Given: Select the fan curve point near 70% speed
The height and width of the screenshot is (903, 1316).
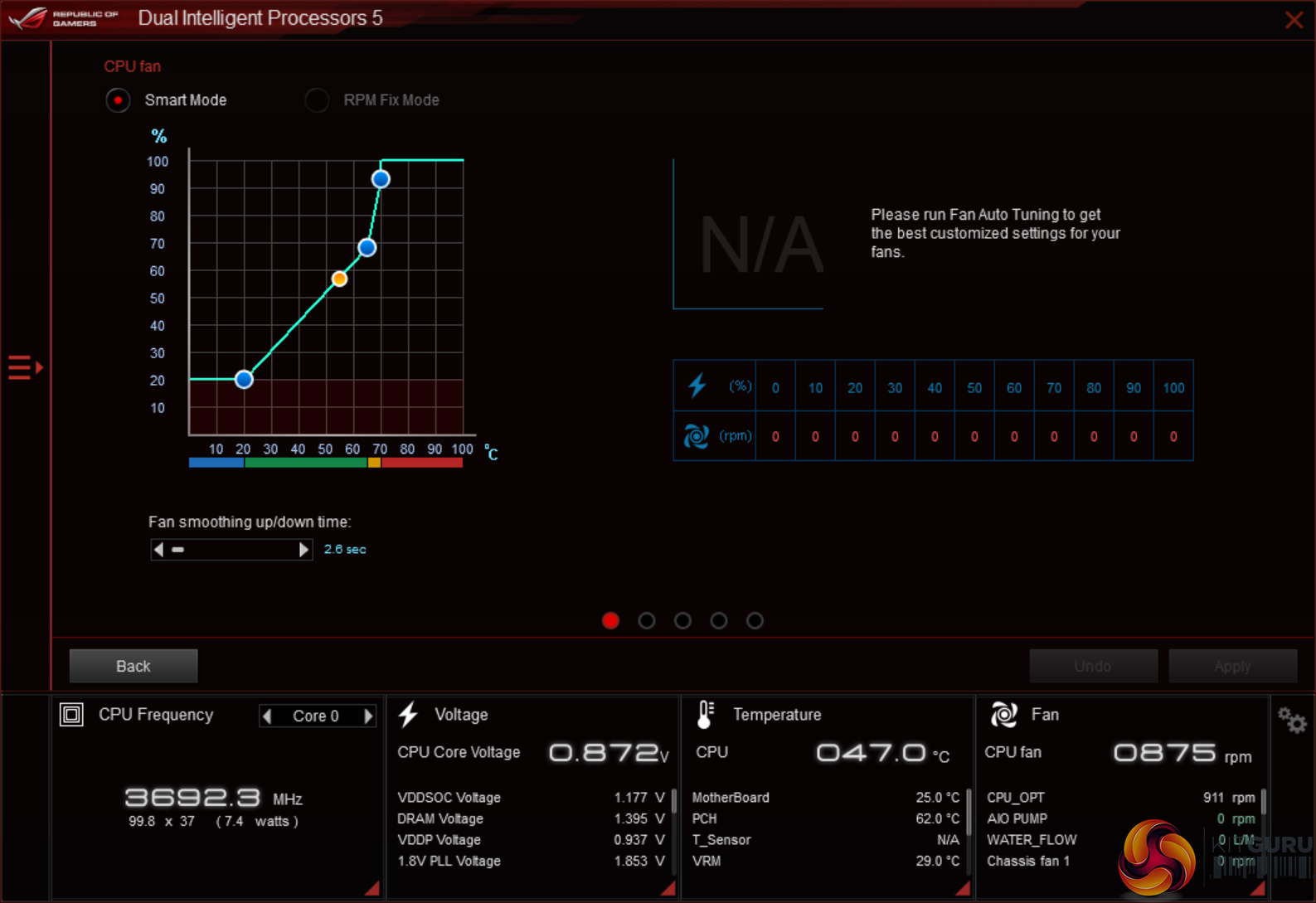Looking at the screenshot, I should pos(367,247).
